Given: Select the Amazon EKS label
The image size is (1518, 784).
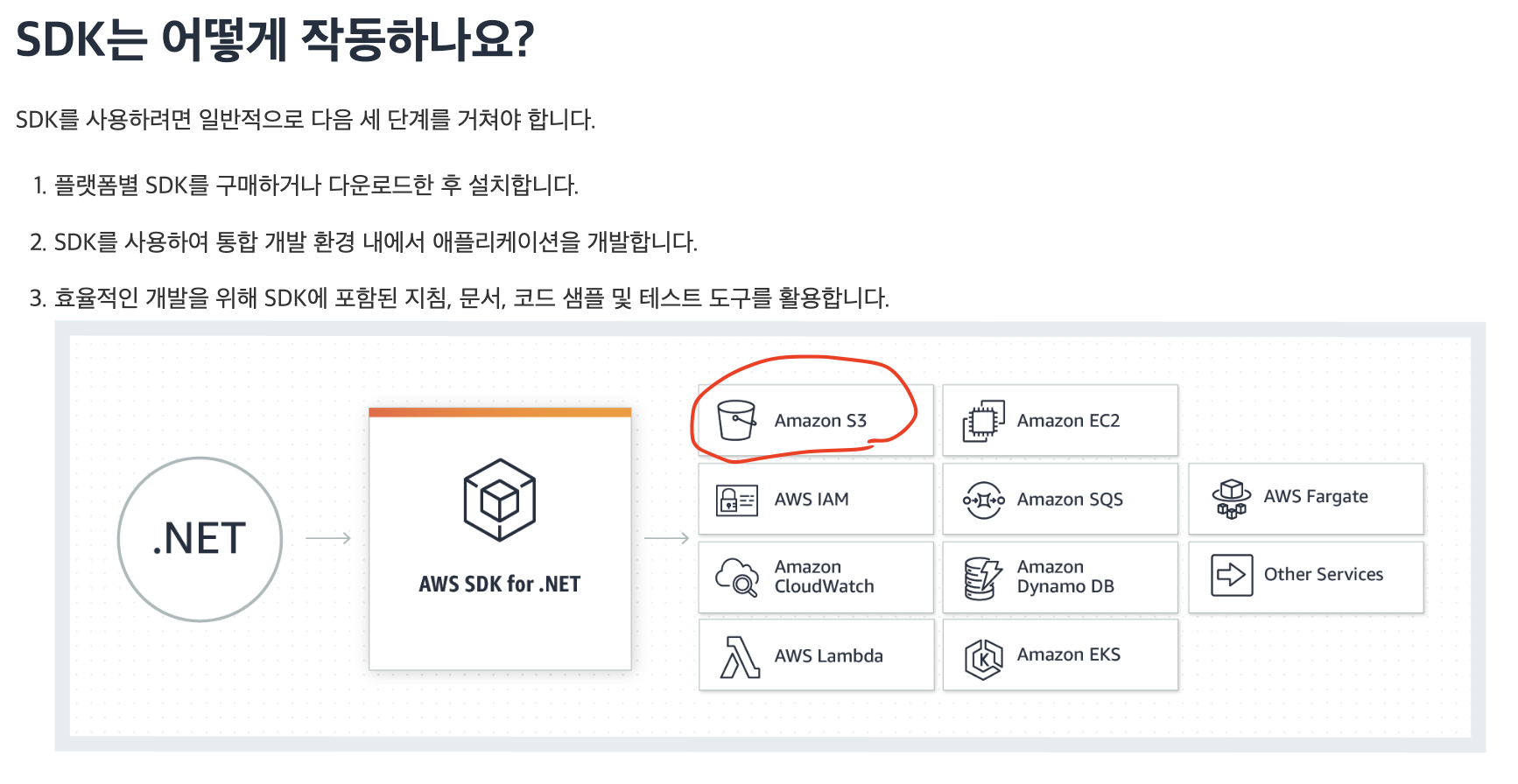Looking at the screenshot, I should pos(1068,654).
